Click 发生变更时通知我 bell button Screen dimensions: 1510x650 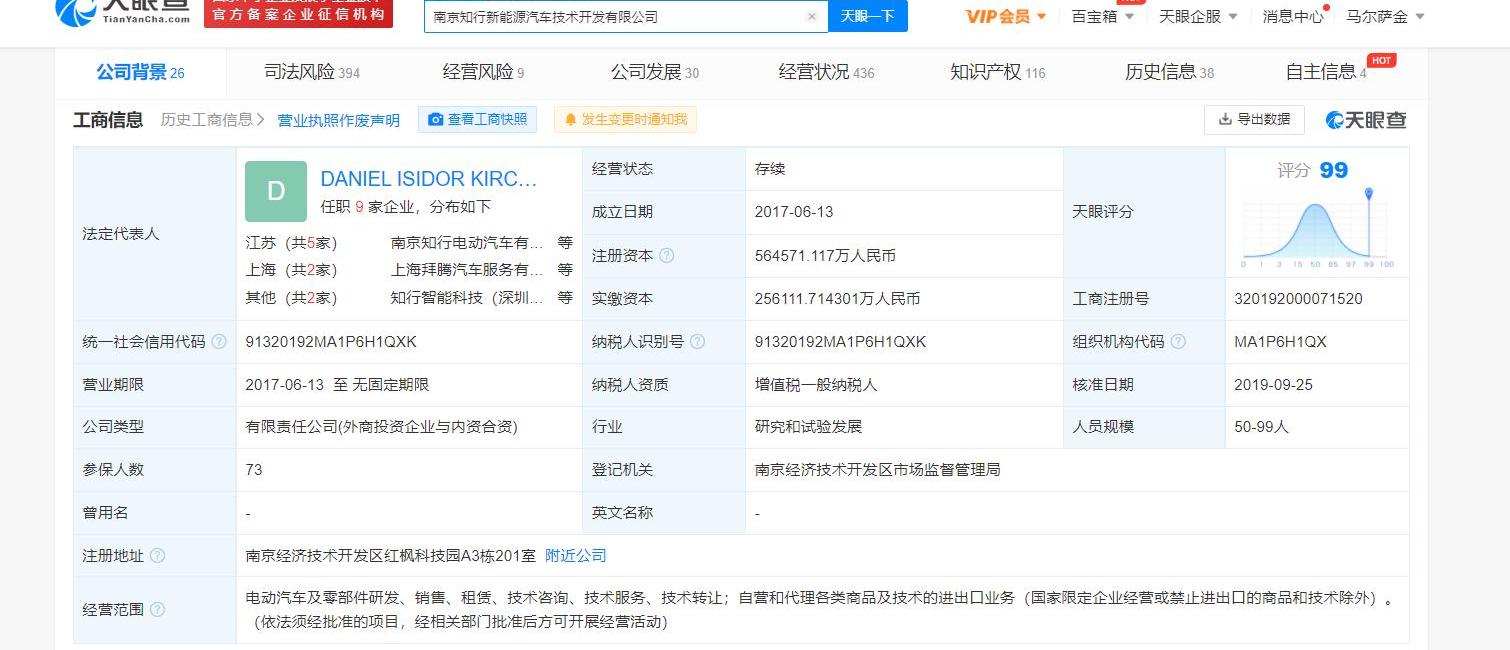tap(625, 120)
